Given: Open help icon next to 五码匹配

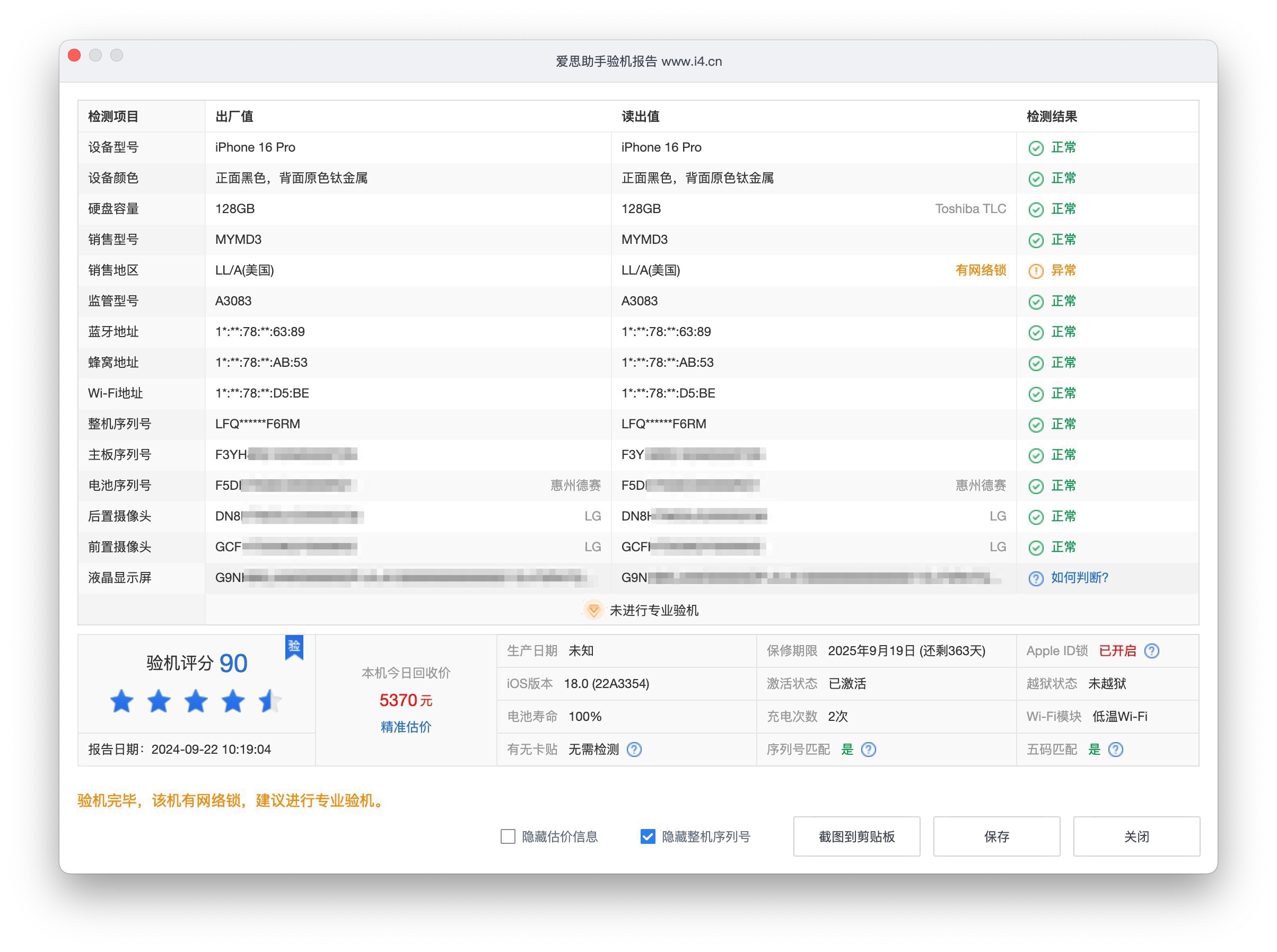Looking at the screenshot, I should click(x=1115, y=750).
